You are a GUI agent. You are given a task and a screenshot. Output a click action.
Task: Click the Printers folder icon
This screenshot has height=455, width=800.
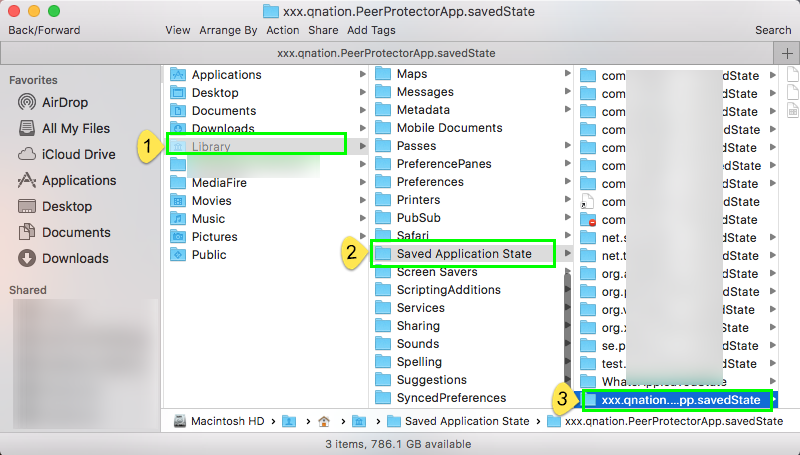pyautogui.click(x=383, y=200)
